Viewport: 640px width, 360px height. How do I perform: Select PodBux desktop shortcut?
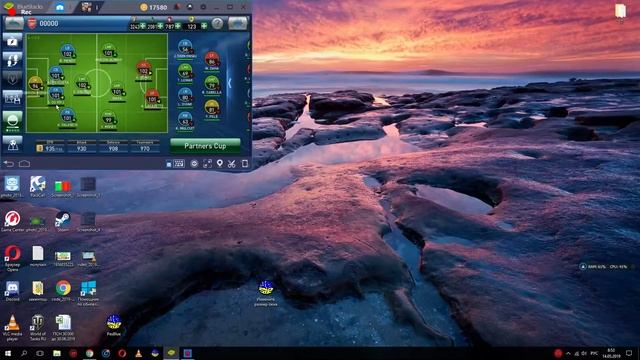coord(113,325)
